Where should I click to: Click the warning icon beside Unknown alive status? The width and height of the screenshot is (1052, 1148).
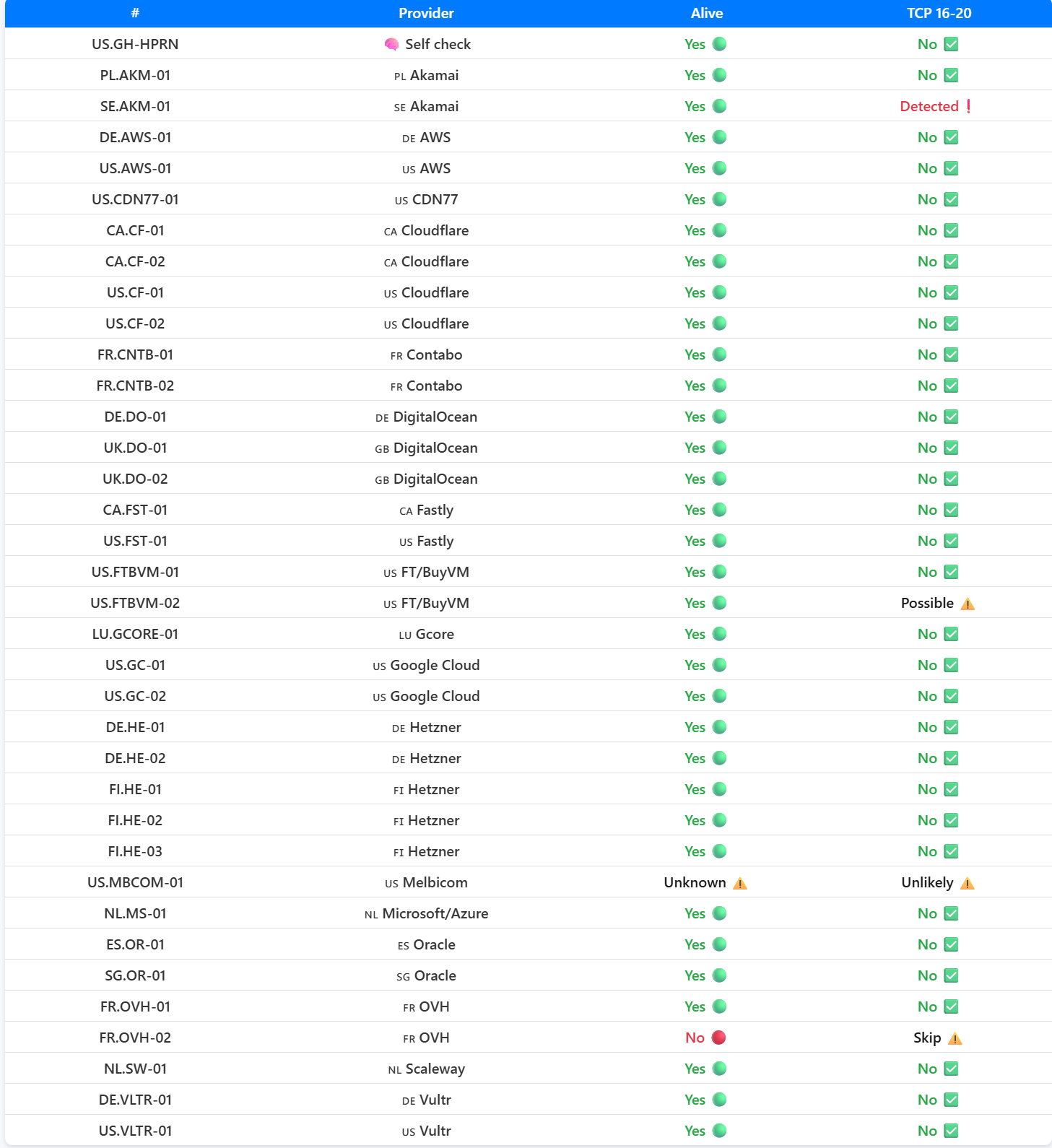(x=739, y=883)
